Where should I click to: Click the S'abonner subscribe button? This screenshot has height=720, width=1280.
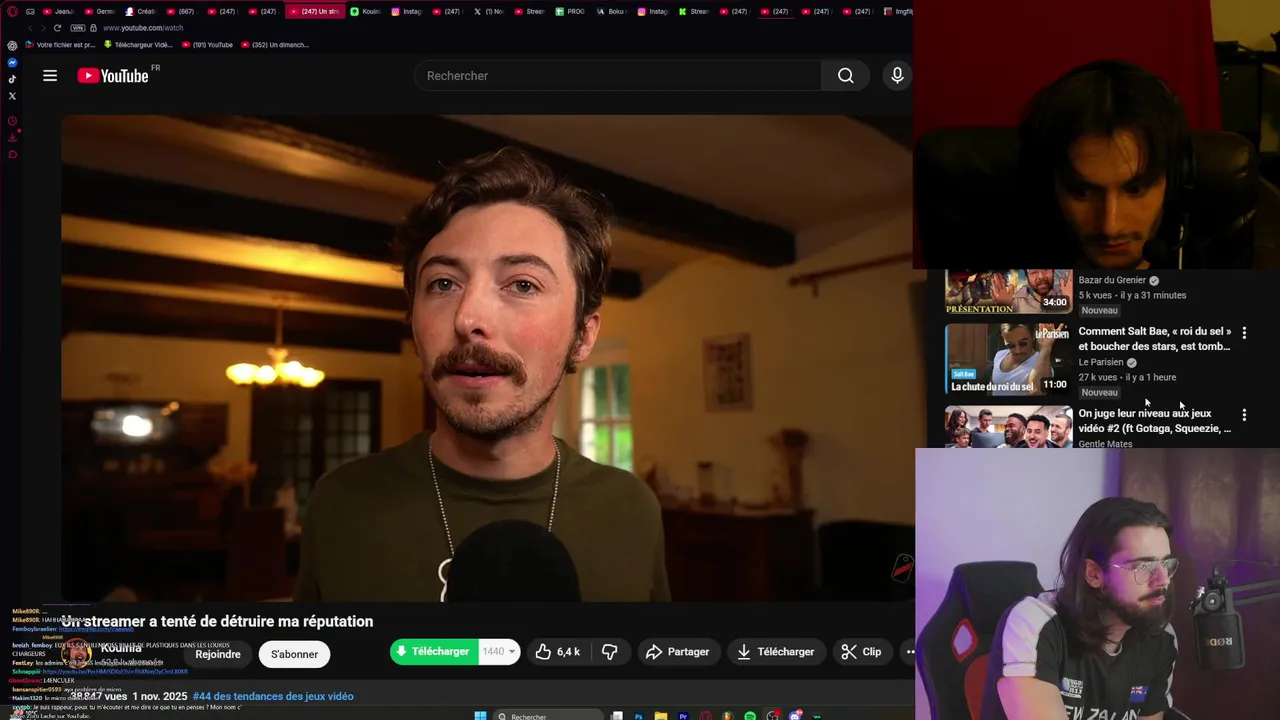click(x=294, y=654)
